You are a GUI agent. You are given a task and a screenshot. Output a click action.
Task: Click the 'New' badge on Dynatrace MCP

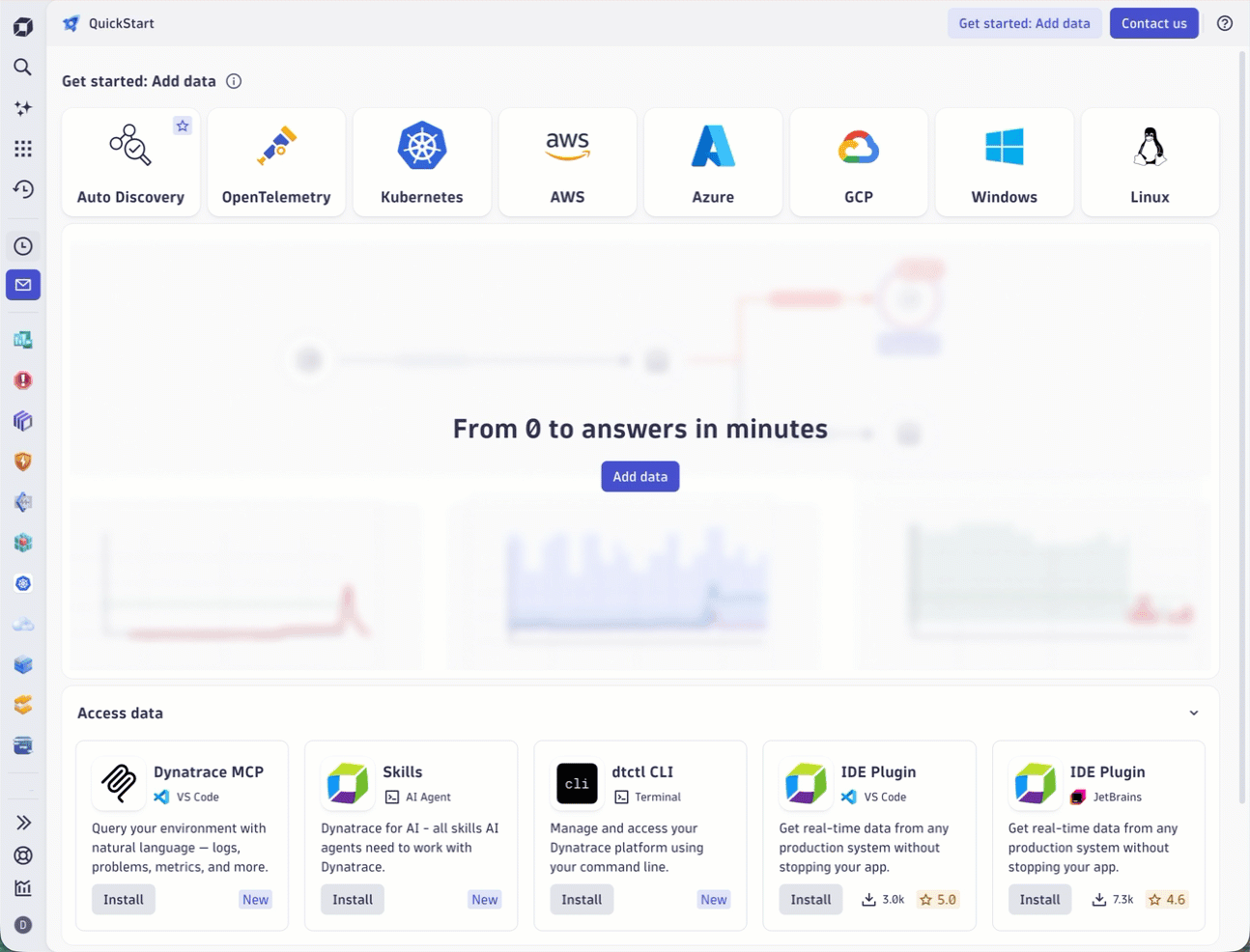(x=256, y=899)
